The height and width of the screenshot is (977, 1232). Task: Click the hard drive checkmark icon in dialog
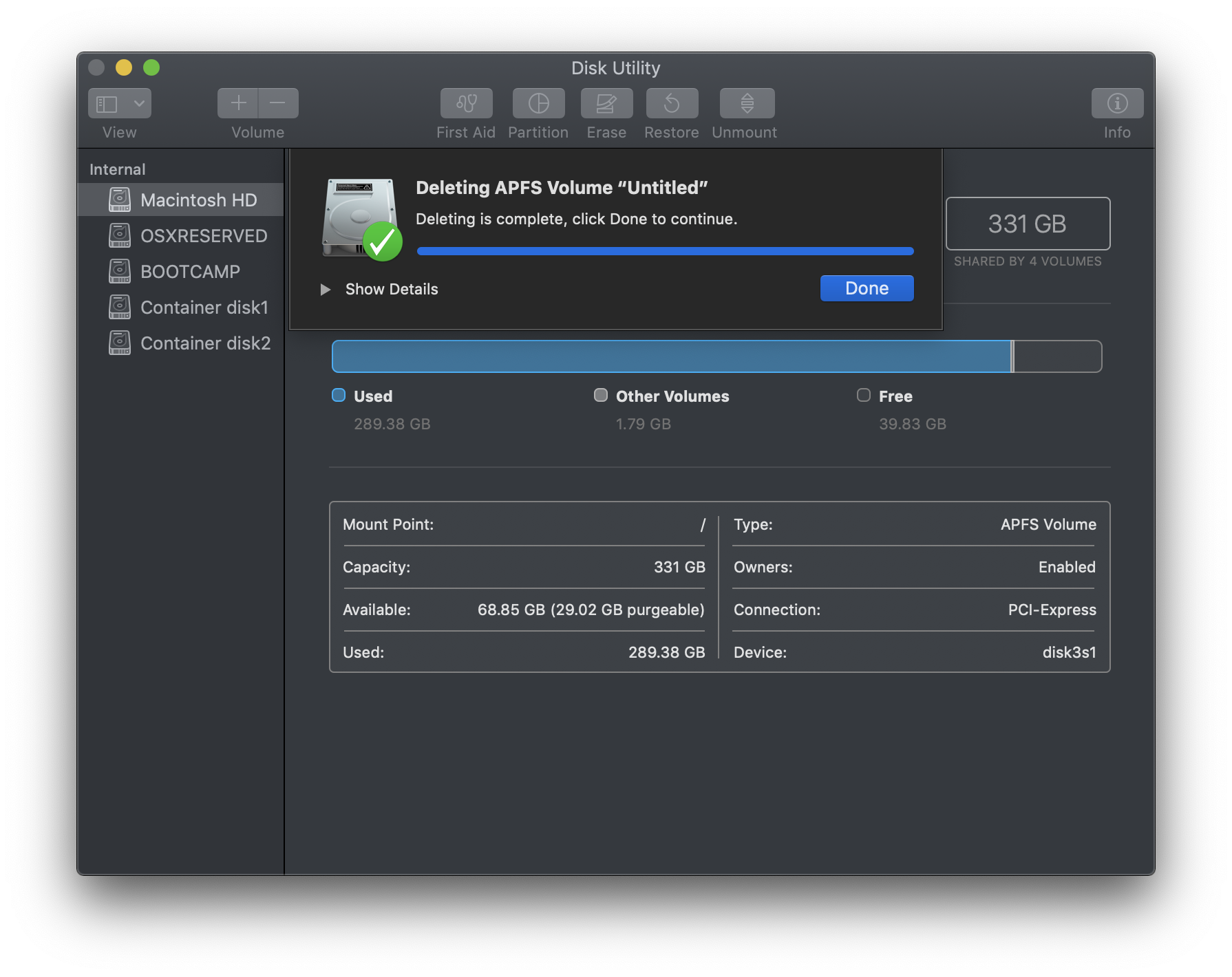point(362,219)
